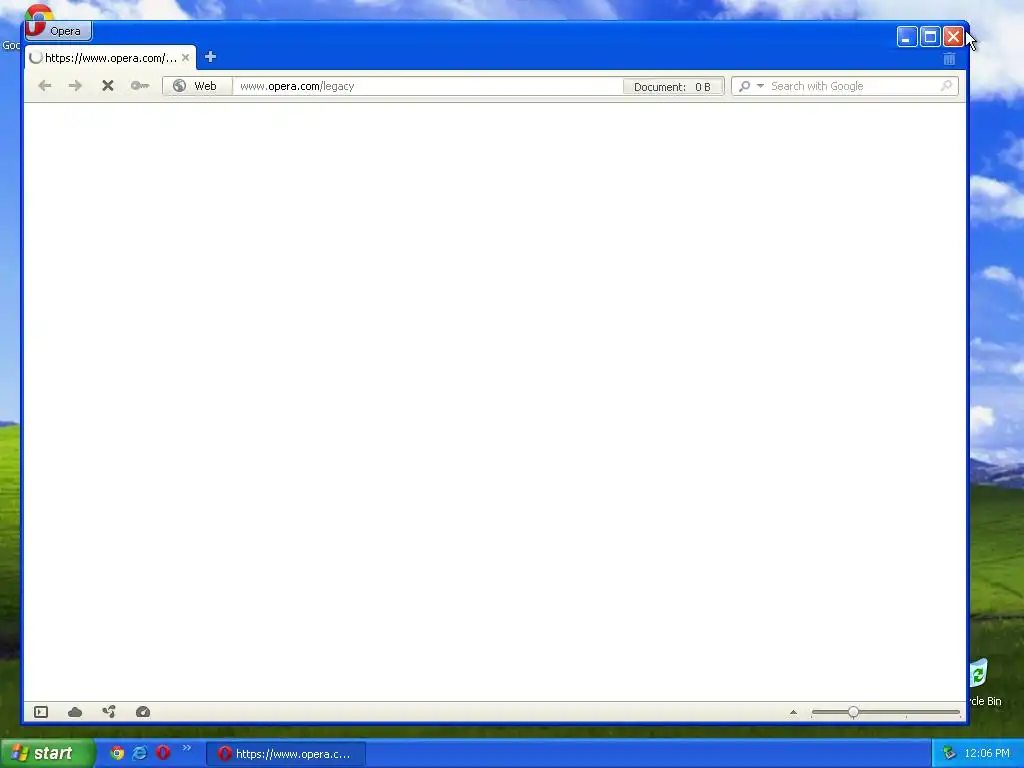Adjust the zoom slider handle
Viewport: 1024px width, 768px height.
[854, 712]
